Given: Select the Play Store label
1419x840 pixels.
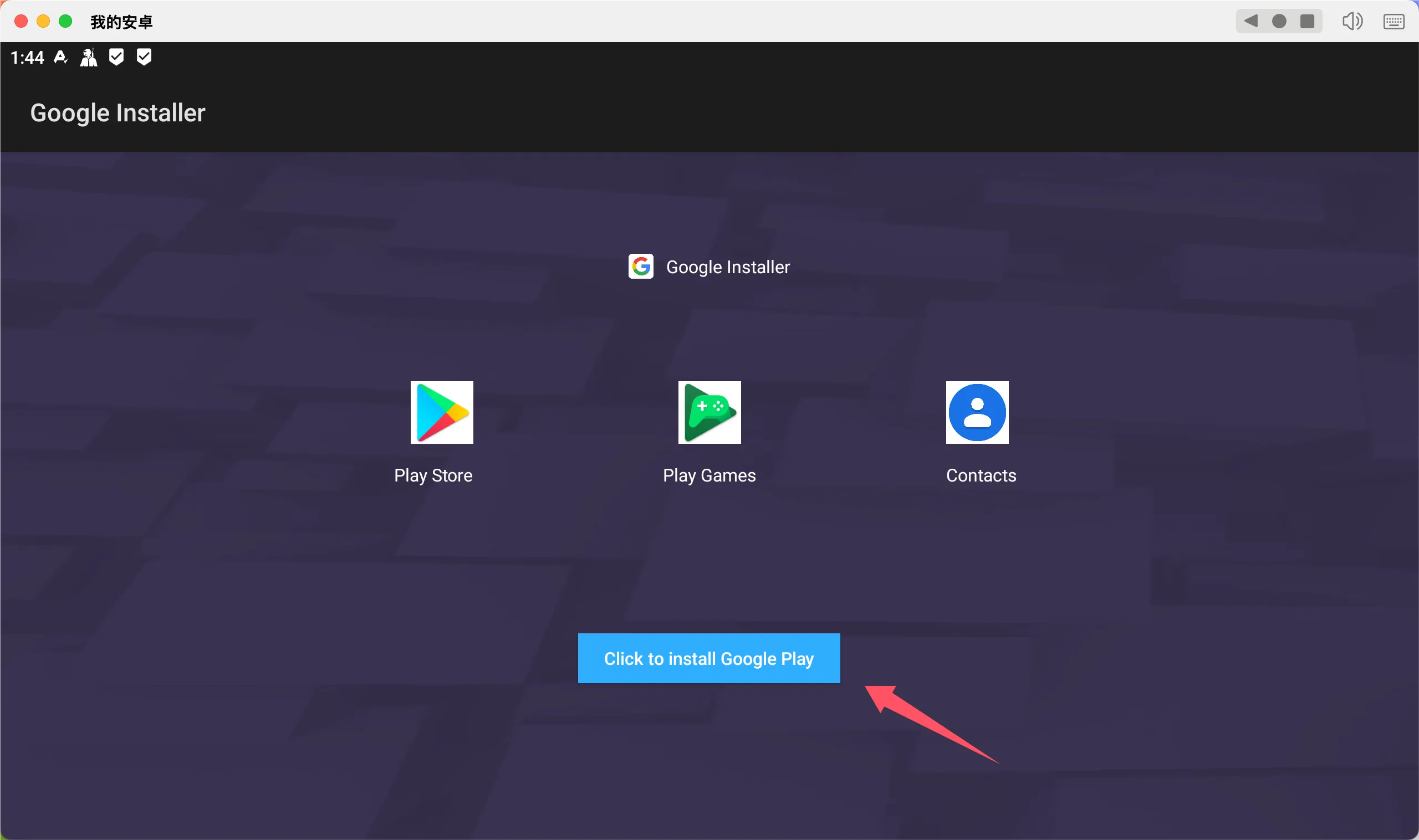Looking at the screenshot, I should [433, 475].
